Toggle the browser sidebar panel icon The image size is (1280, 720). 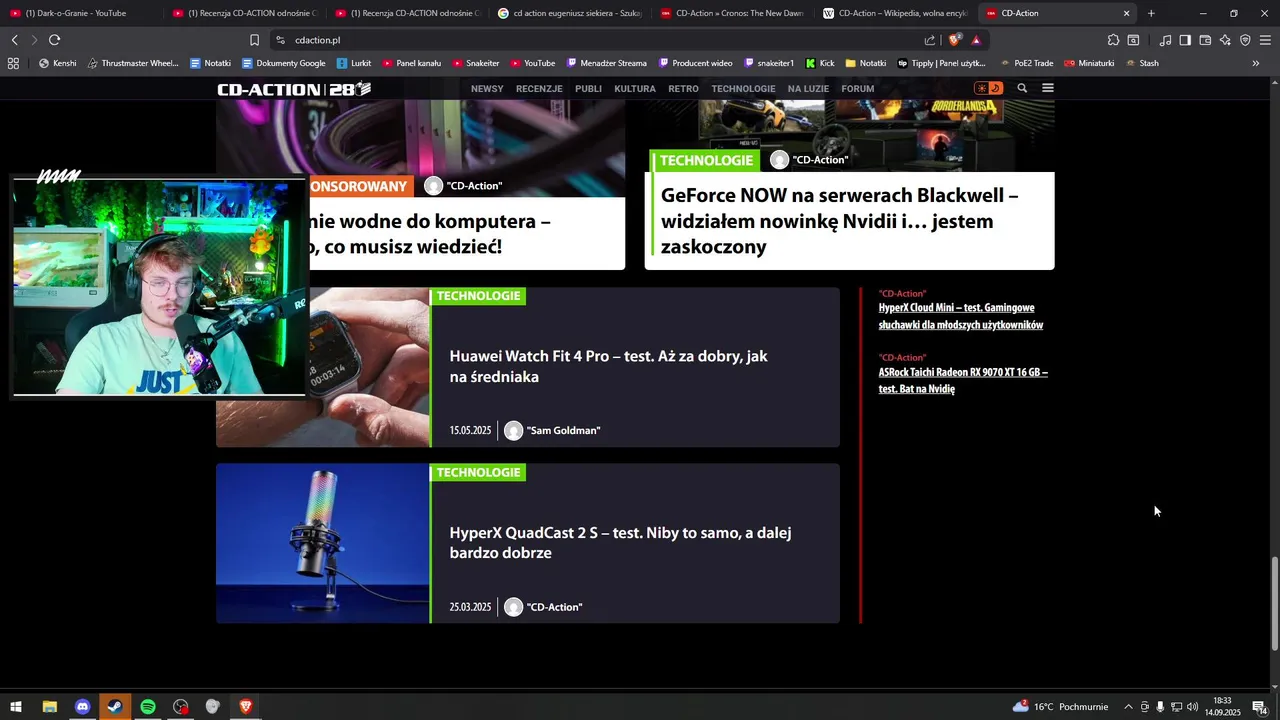[1185, 40]
